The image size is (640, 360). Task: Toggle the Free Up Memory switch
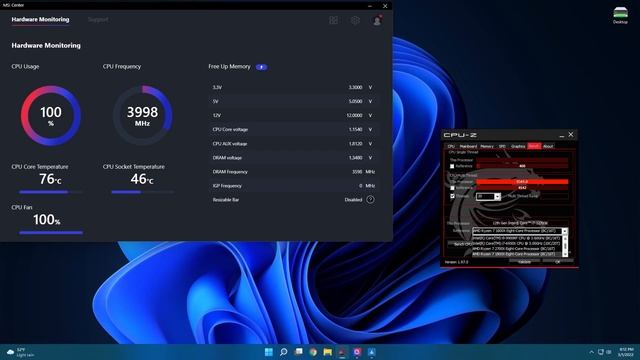pos(262,67)
